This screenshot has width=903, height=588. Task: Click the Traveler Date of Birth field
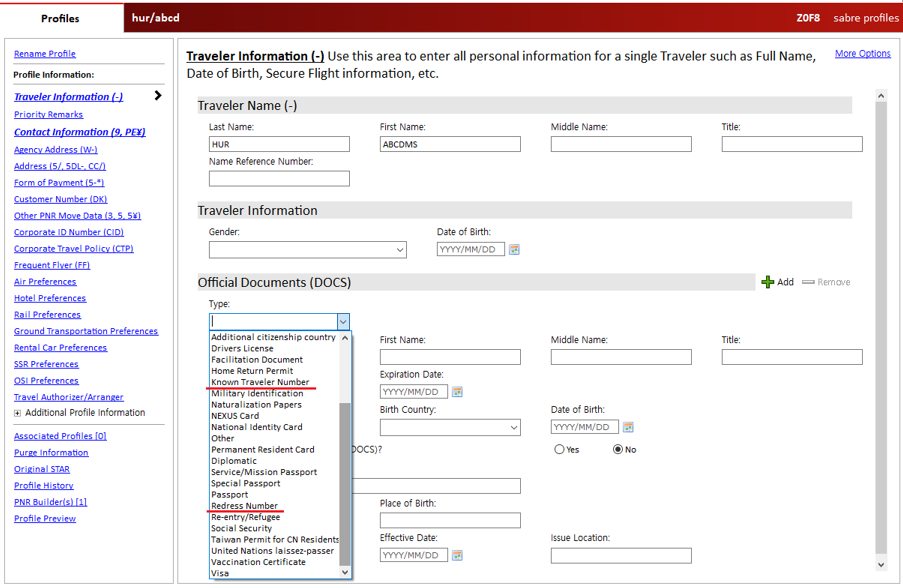tap(471, 249)
